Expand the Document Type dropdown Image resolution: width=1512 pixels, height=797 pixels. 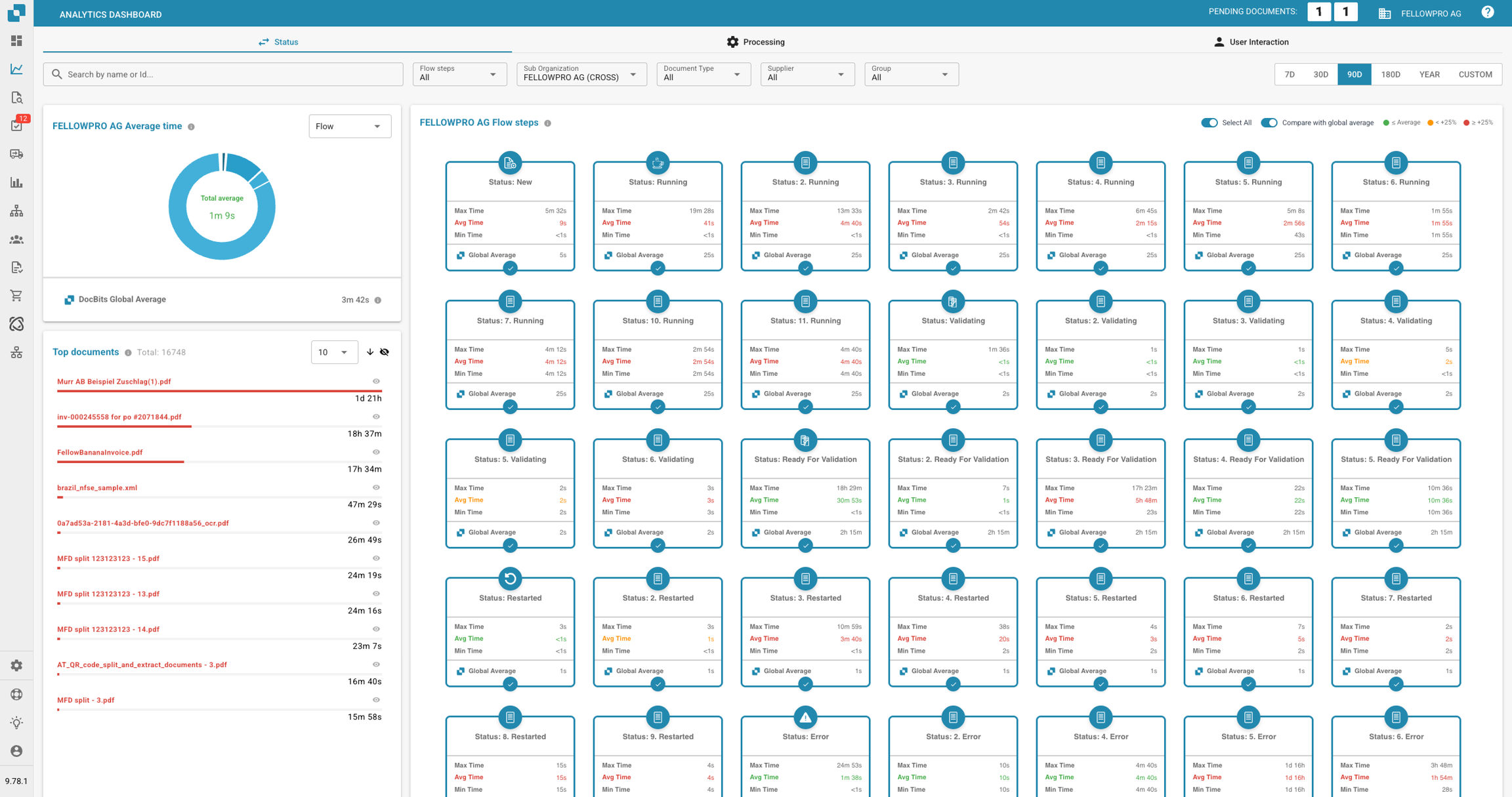(703, 74)
